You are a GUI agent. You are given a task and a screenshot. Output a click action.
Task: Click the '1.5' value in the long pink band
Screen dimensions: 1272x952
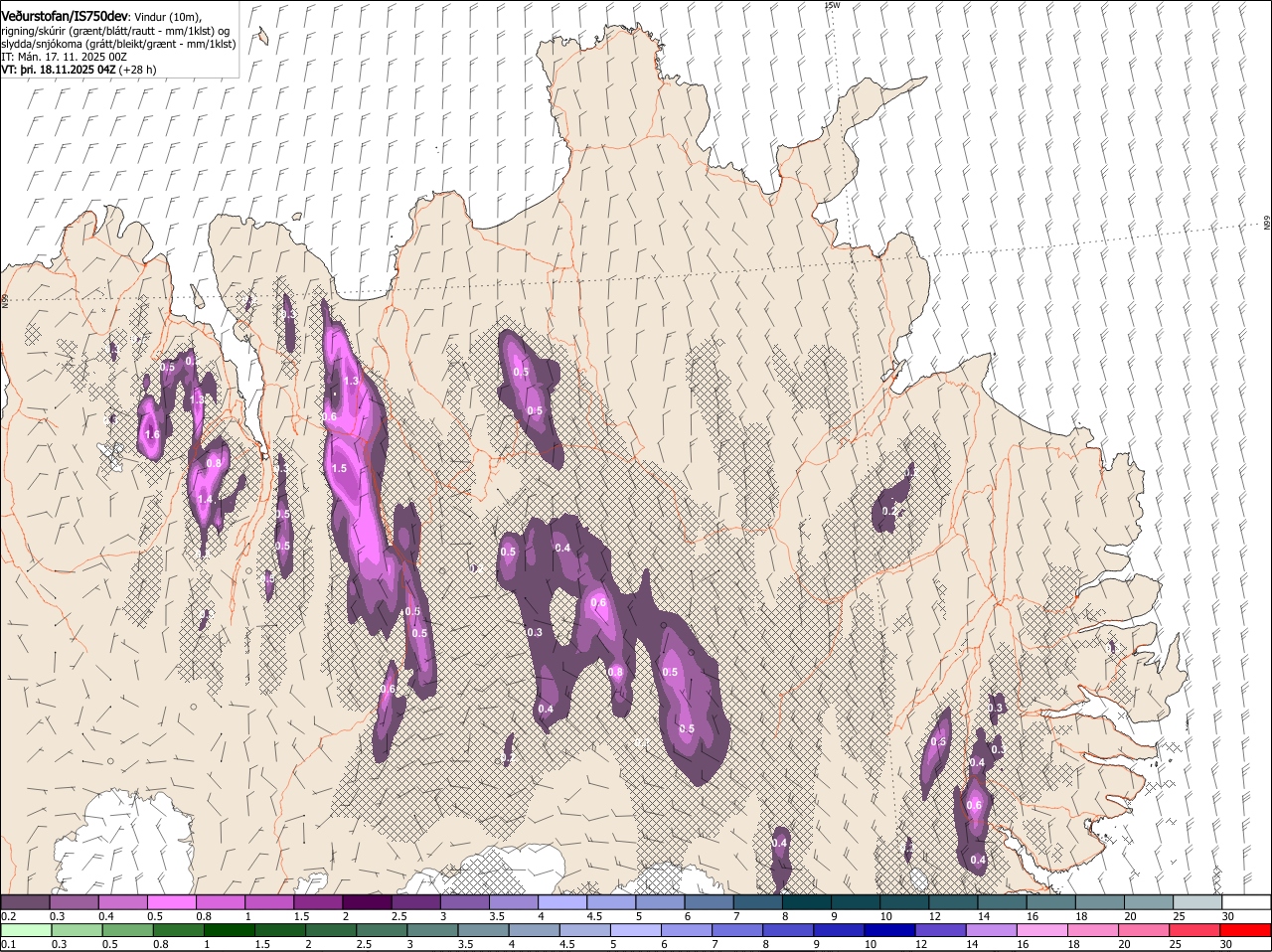[x=339, y=468]
